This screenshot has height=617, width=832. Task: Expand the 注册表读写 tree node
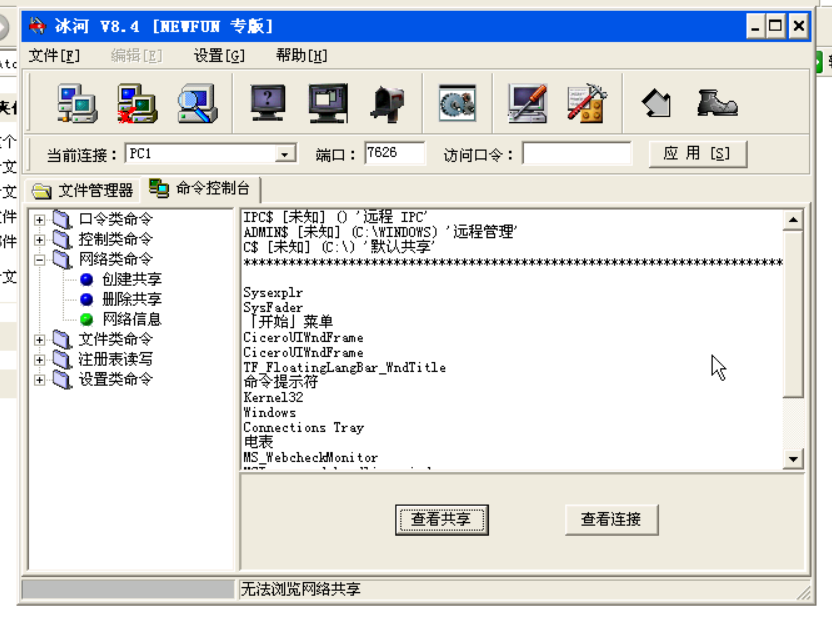coord(39,360)
